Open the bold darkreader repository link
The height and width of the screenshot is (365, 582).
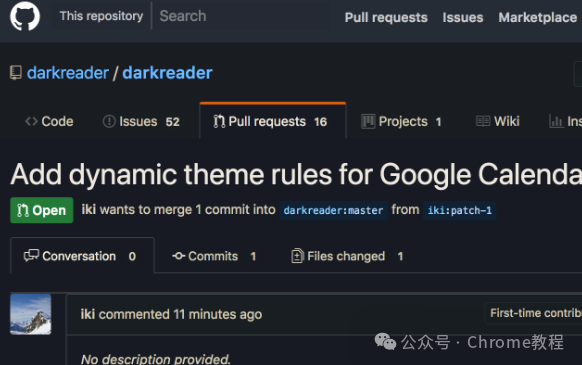167,73
